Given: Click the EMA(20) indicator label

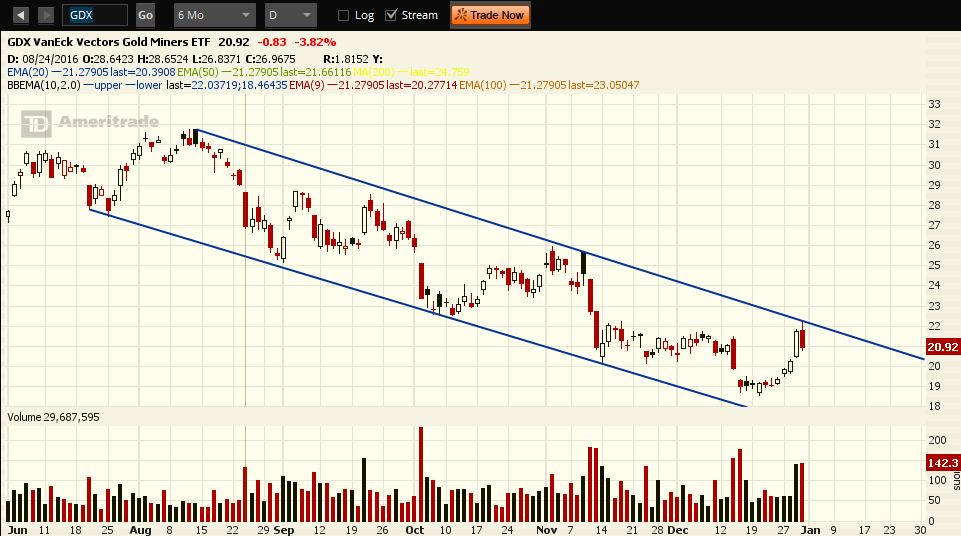Looking at the screenshot, I should click(x=28, y=72).
